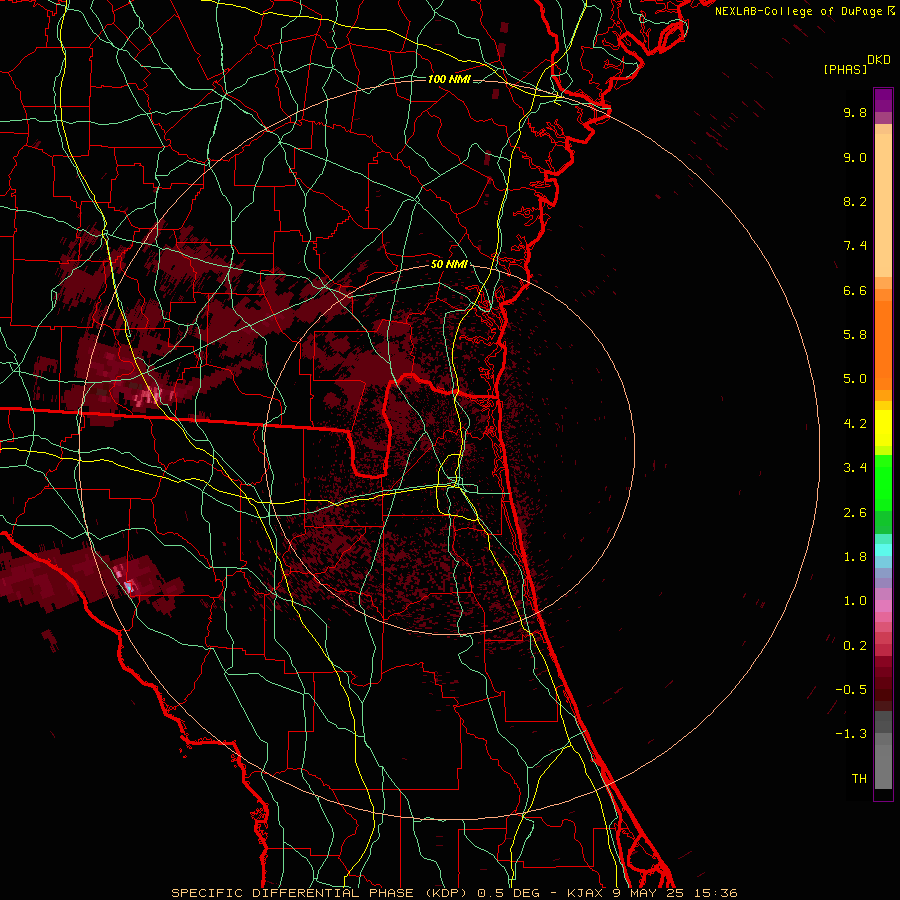Click the 4.2 scale value
Image resolution: width=900 pixels, height=900 pixels.
point(855,424)
